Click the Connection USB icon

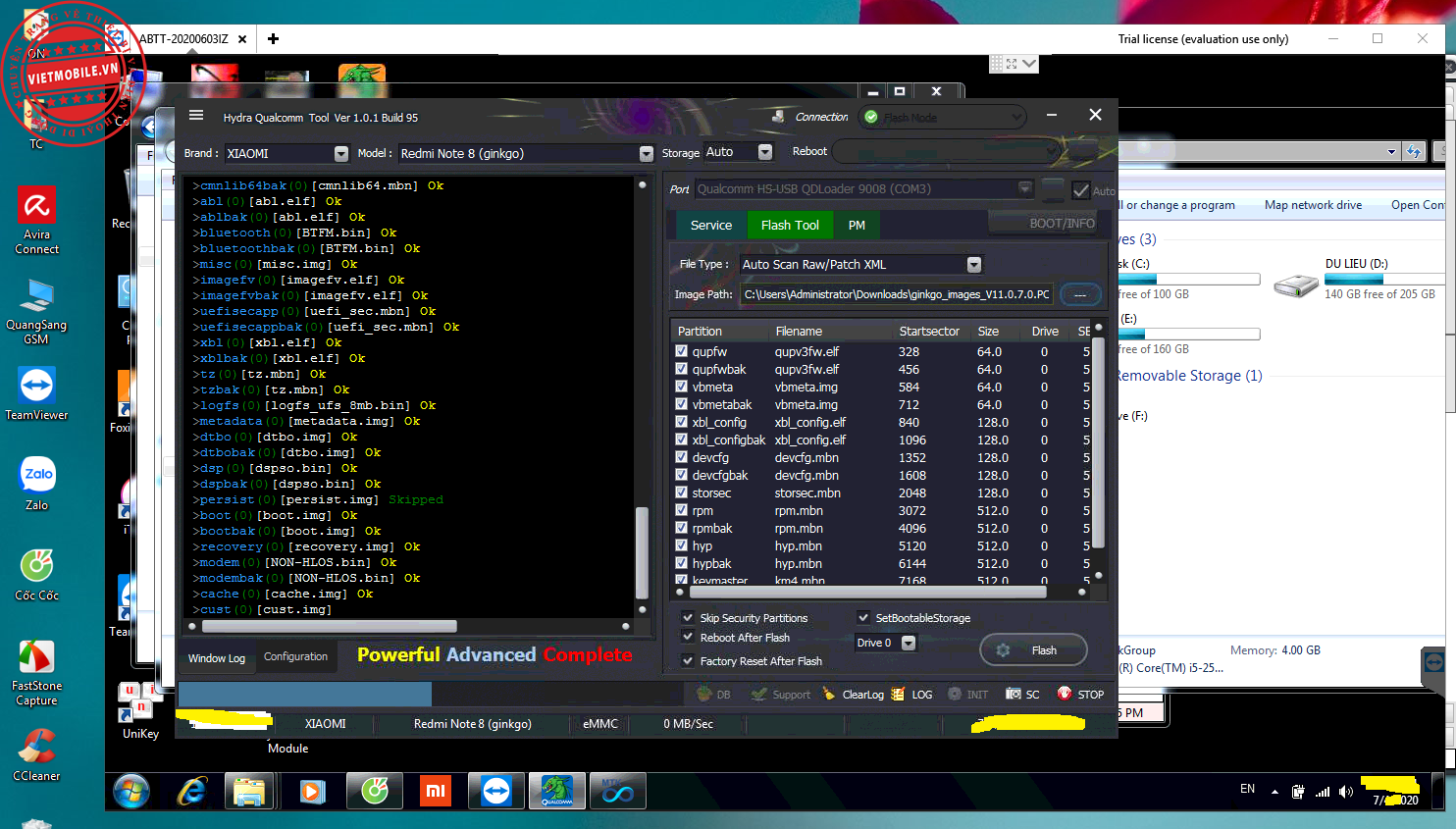click(778, 117)
